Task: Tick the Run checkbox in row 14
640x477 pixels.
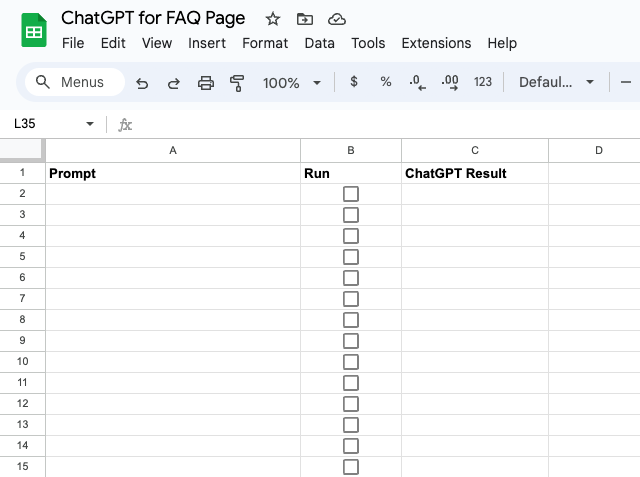Action: (x=351, y=446)
